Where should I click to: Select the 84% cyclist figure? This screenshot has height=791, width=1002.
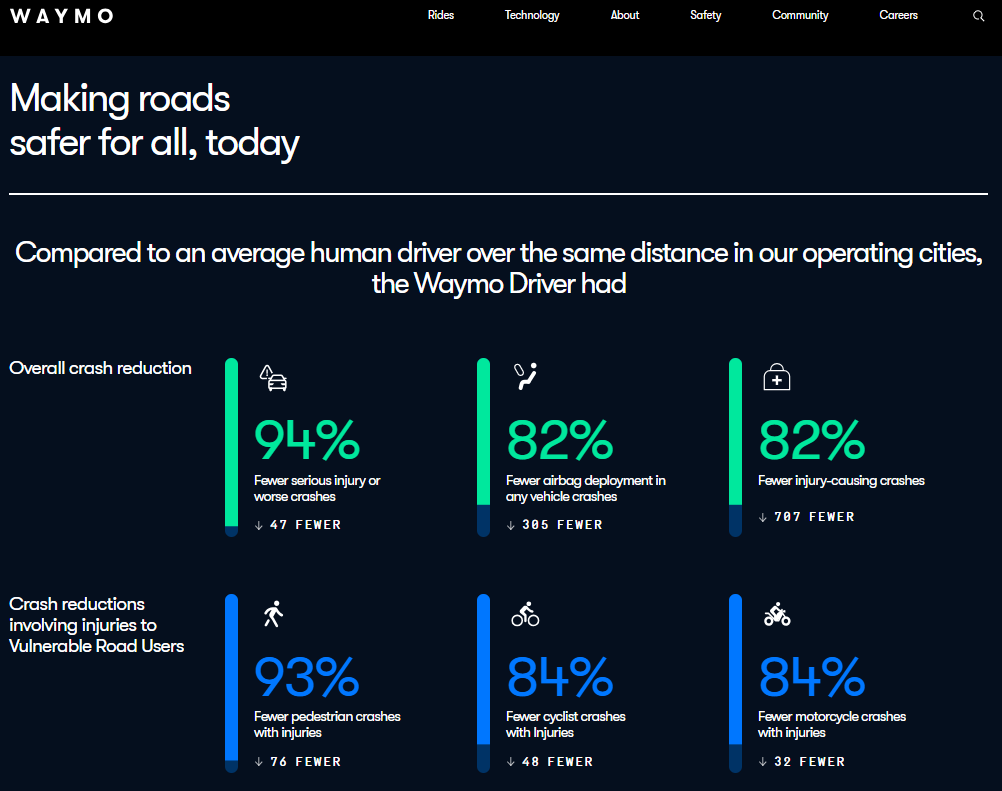pyautogui.click(x=560, y=677)
